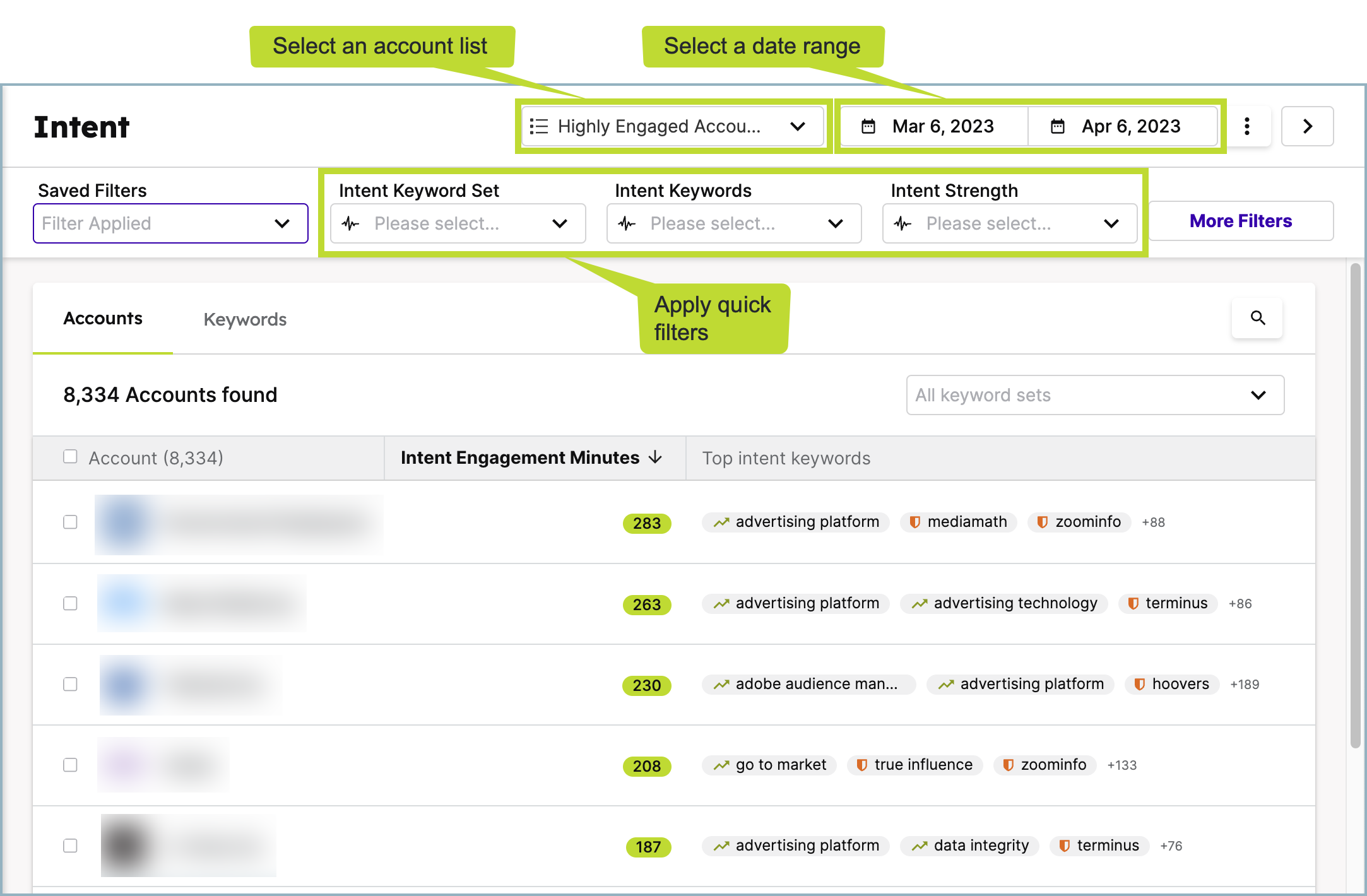The width and height of the screenshot is (1367, 896).
Task: Click trend icon on adobe audience man... tag
Action: 721,685
